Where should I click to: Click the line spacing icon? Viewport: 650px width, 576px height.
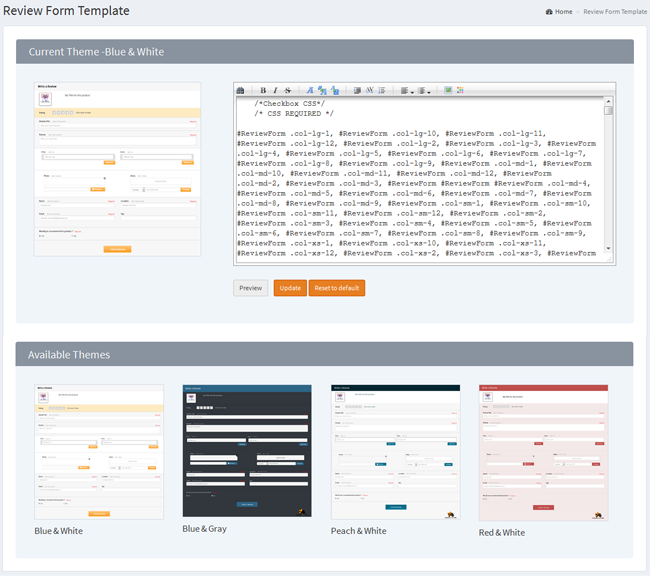click(382, 90)
